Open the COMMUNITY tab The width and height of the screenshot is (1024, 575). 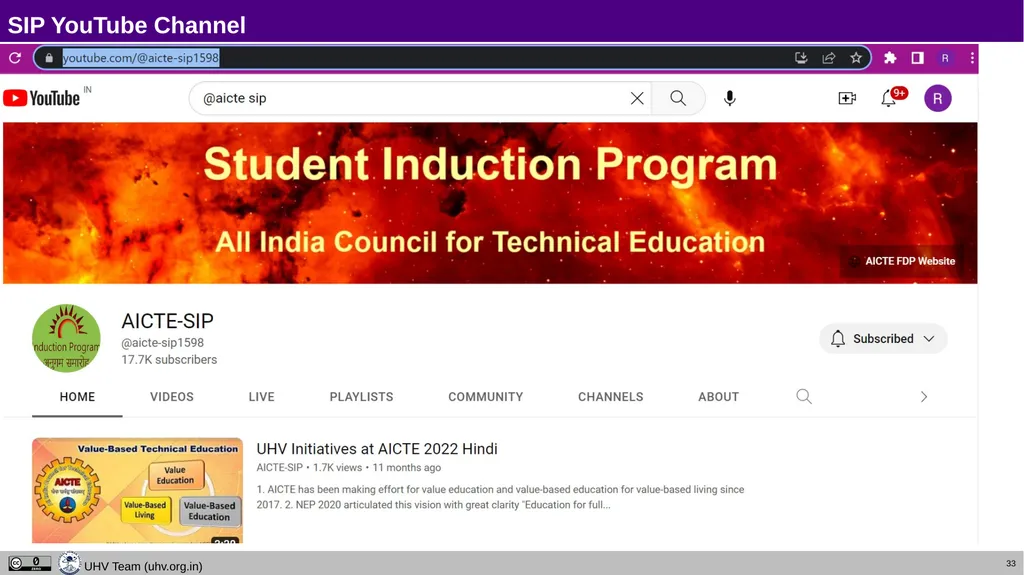[485, 397]
